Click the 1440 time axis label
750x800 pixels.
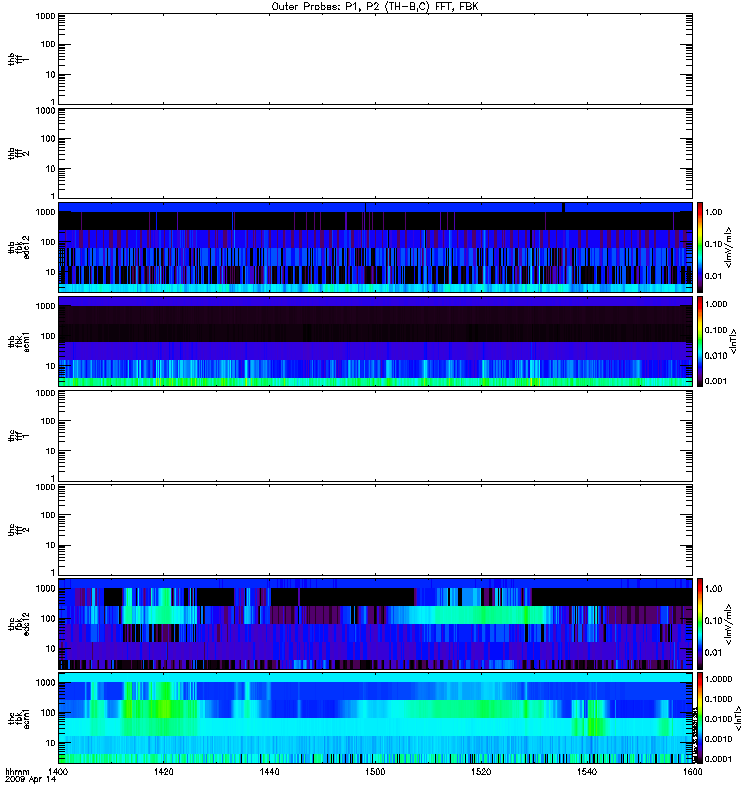[x=269, y=771]
